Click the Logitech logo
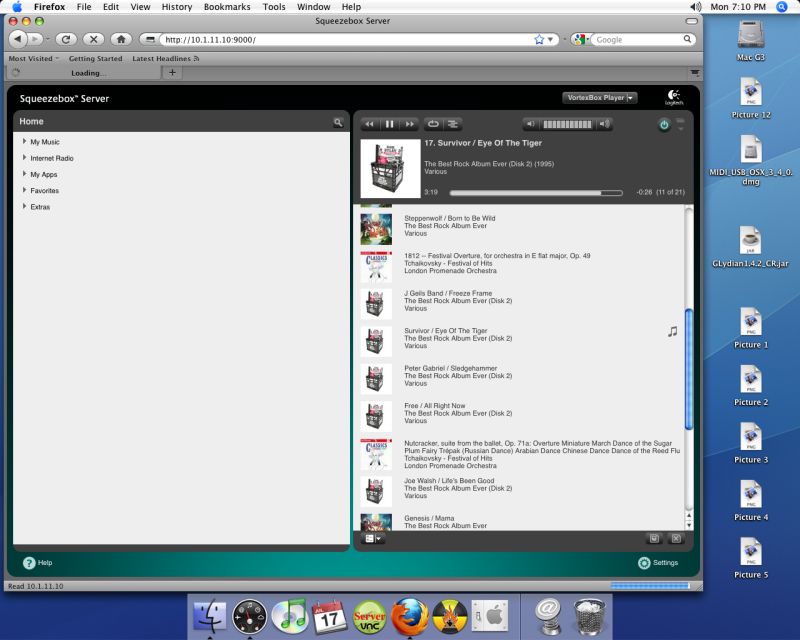800x640 pixels. coord(674,97)
